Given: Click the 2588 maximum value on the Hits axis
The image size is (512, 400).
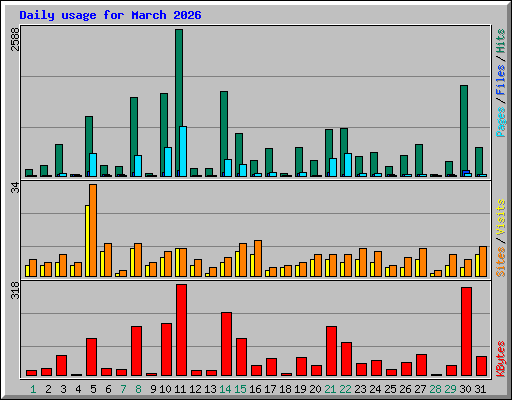Looking at the screenshot, I should click(15, 39).
